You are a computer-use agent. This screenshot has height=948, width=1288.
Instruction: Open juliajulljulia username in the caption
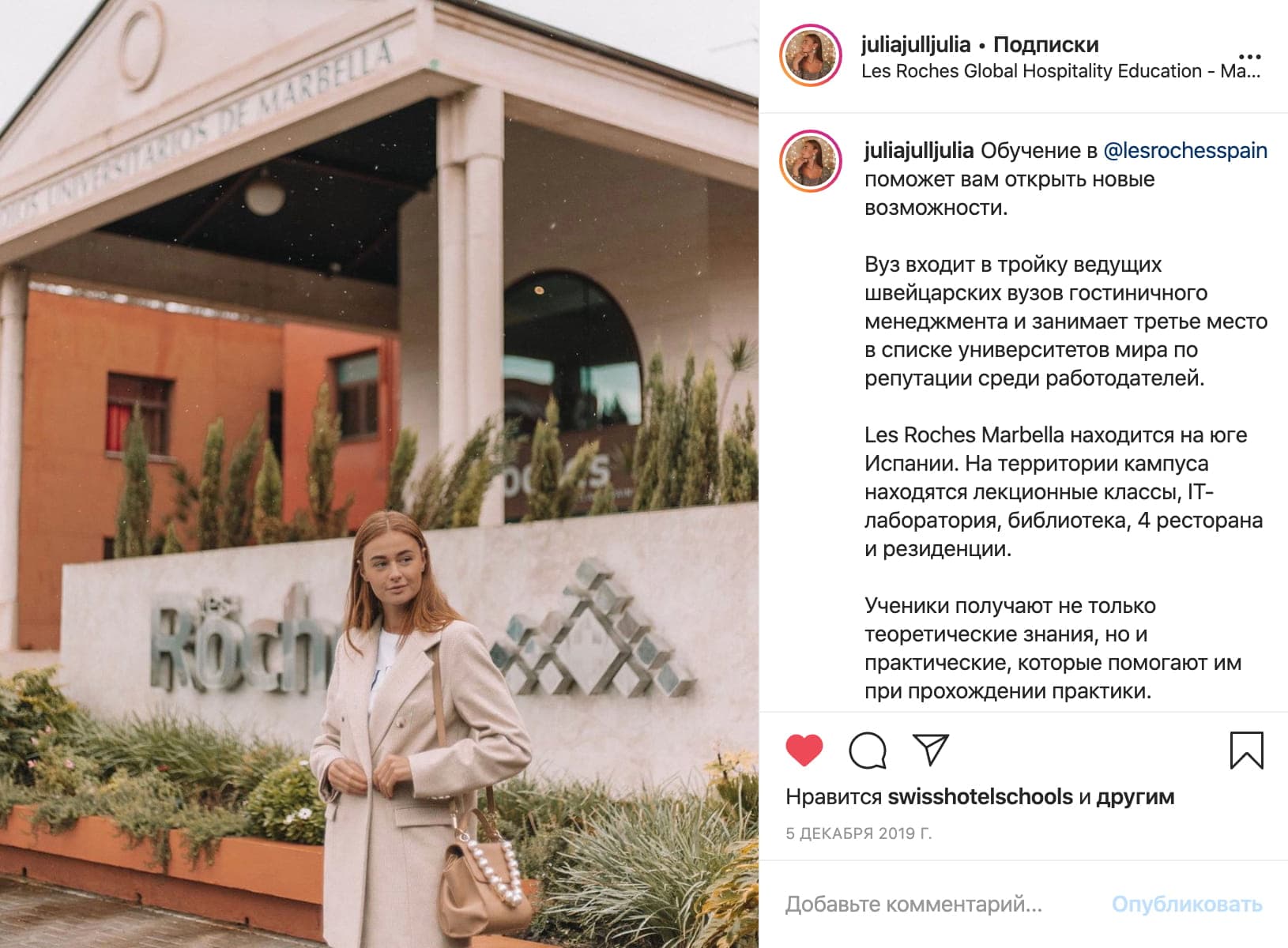coord(919,150)
